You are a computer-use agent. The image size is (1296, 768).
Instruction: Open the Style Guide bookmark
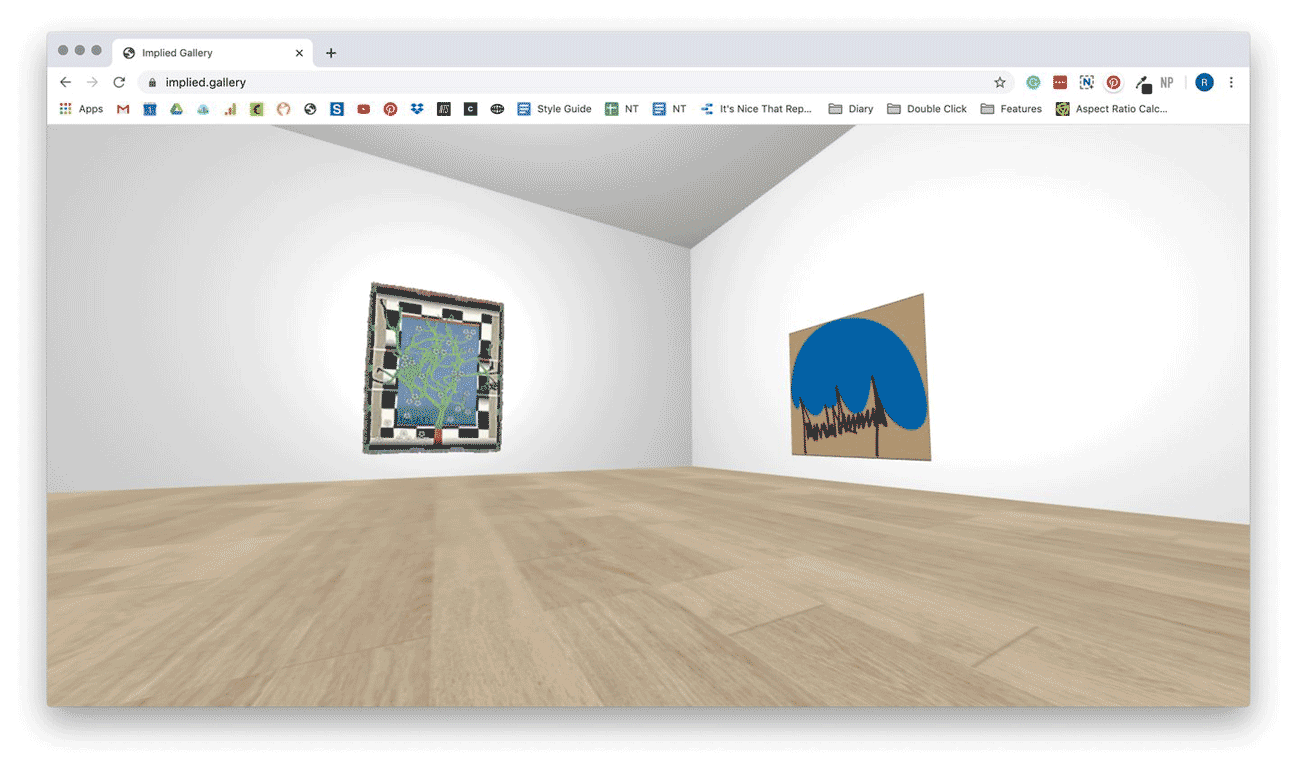coord(555,109)
